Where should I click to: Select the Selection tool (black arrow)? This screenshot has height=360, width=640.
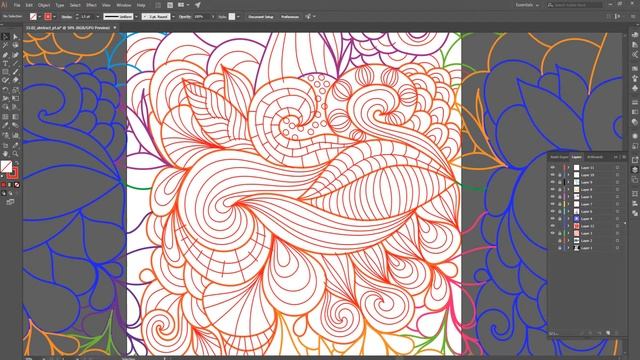[5, 37]
